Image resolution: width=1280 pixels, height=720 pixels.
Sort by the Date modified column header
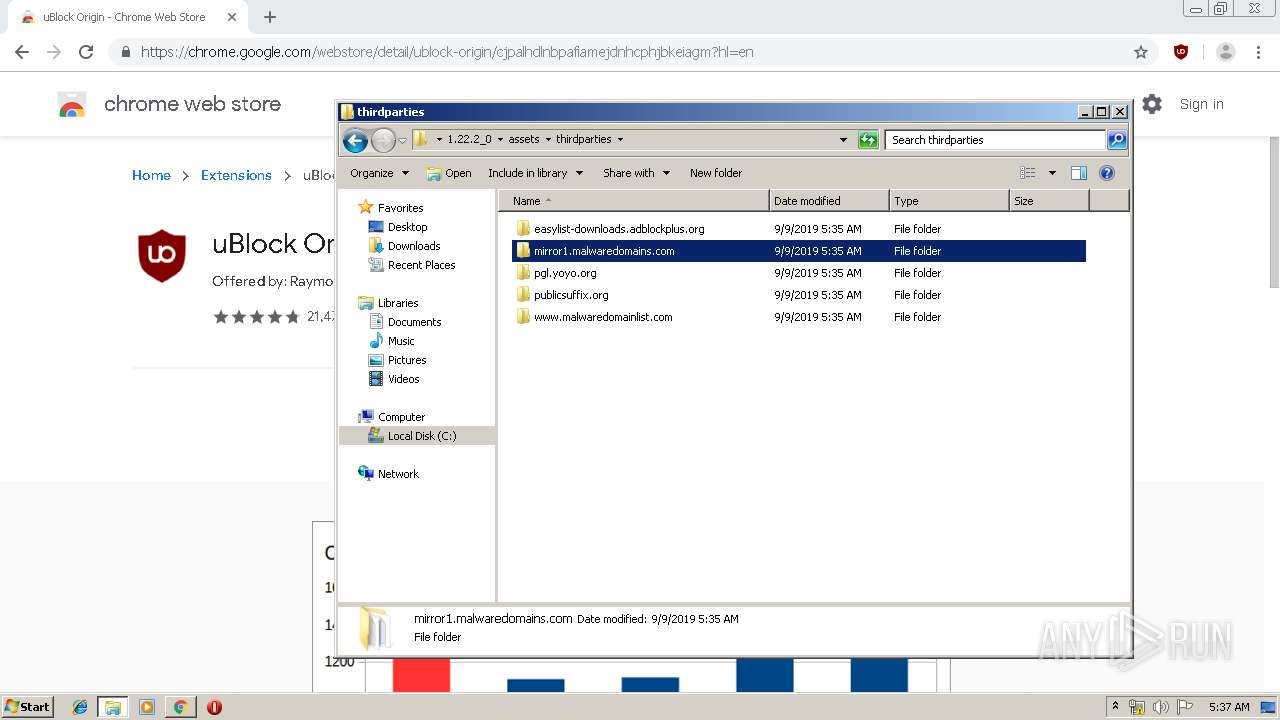click(x=829, y=201)
